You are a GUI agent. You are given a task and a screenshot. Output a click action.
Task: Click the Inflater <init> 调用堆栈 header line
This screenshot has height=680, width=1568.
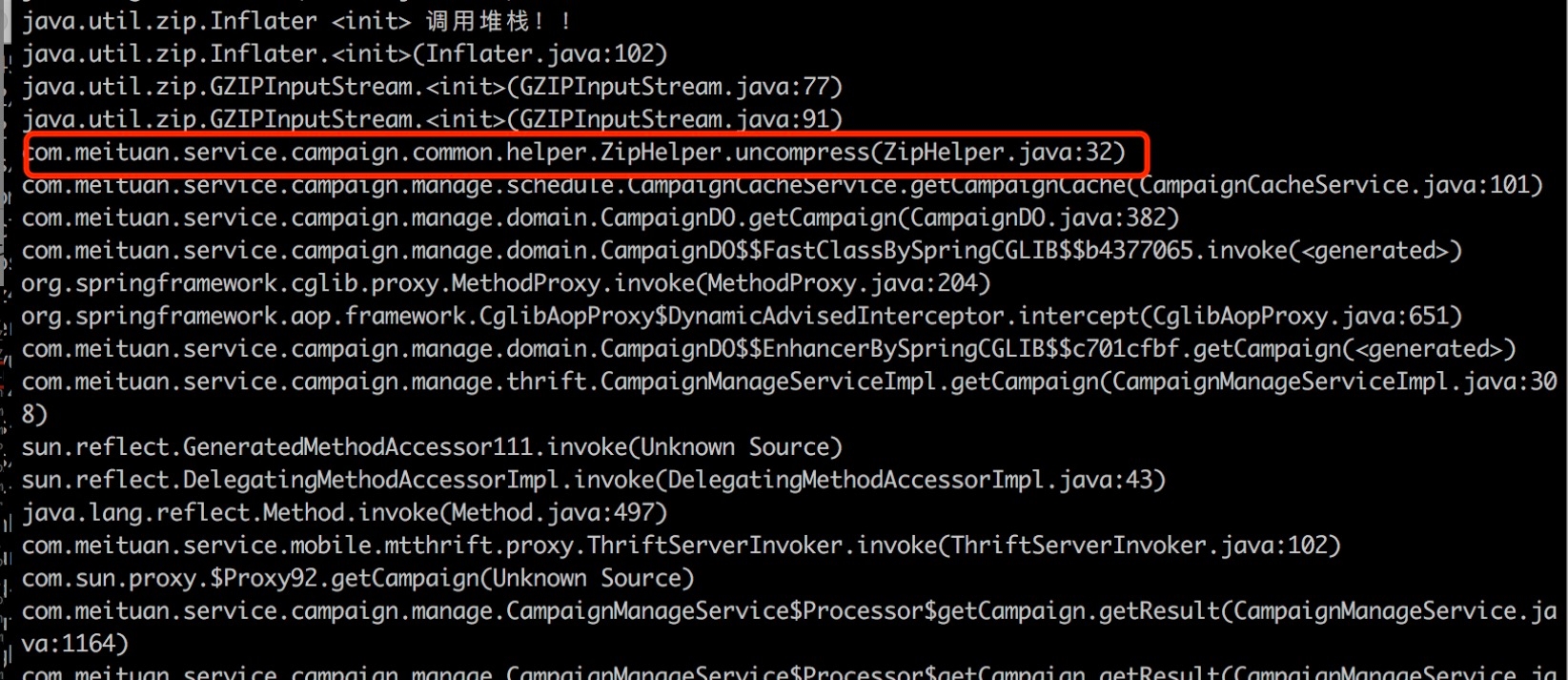(297, 21)
